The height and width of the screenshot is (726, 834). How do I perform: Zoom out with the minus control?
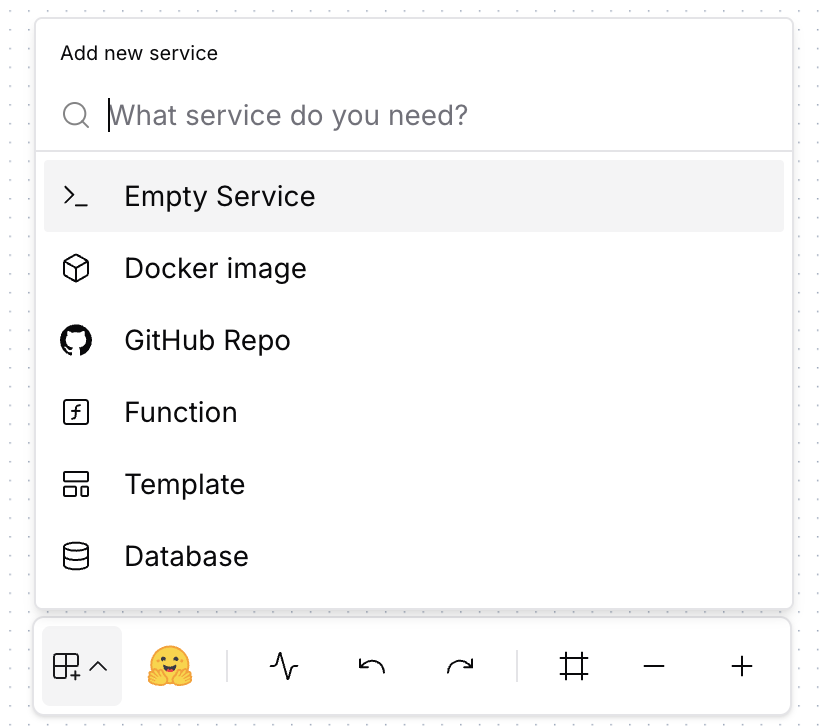[x=654, y=665]
